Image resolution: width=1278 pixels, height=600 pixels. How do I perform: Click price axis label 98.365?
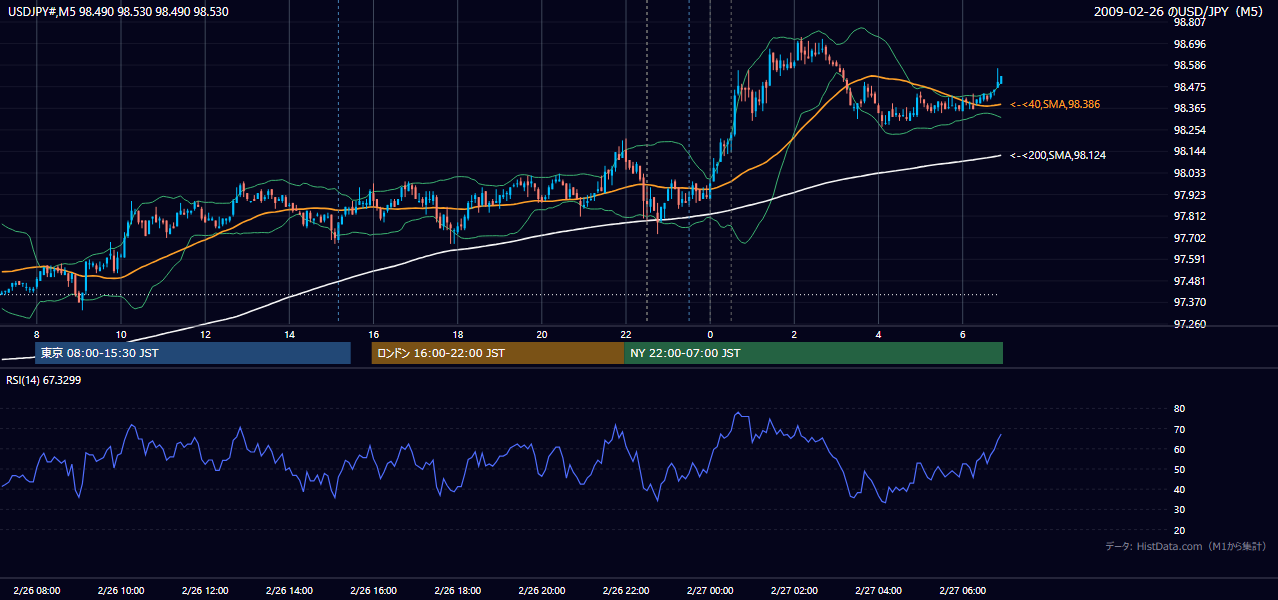1190,108
